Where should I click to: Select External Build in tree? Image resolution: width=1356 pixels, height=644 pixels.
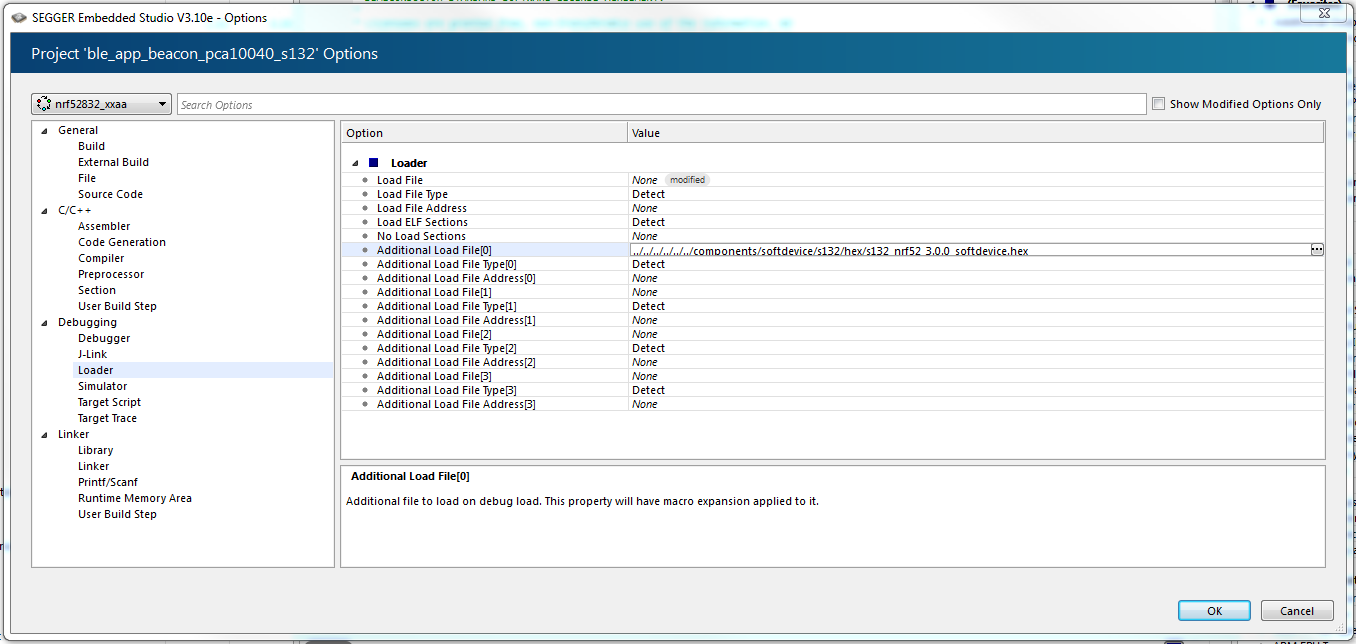point(113,162)
